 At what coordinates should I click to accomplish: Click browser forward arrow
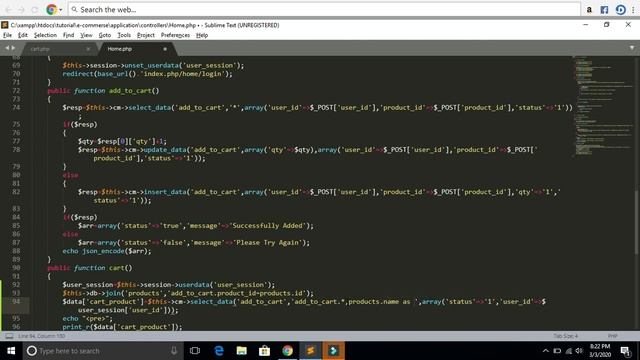tap(22, 9)
